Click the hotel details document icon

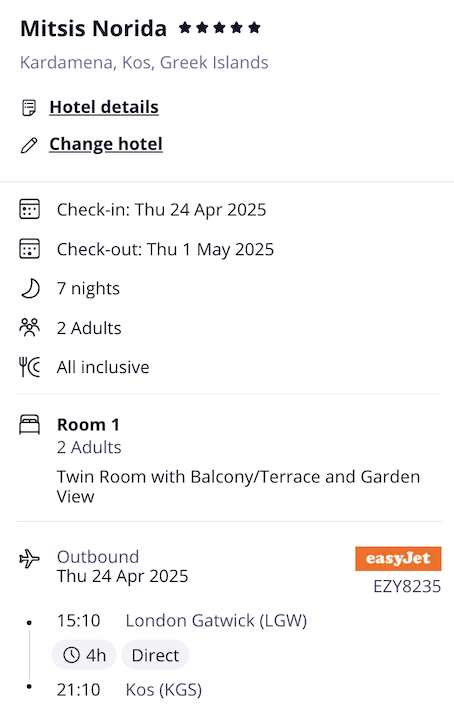point(29,108)
